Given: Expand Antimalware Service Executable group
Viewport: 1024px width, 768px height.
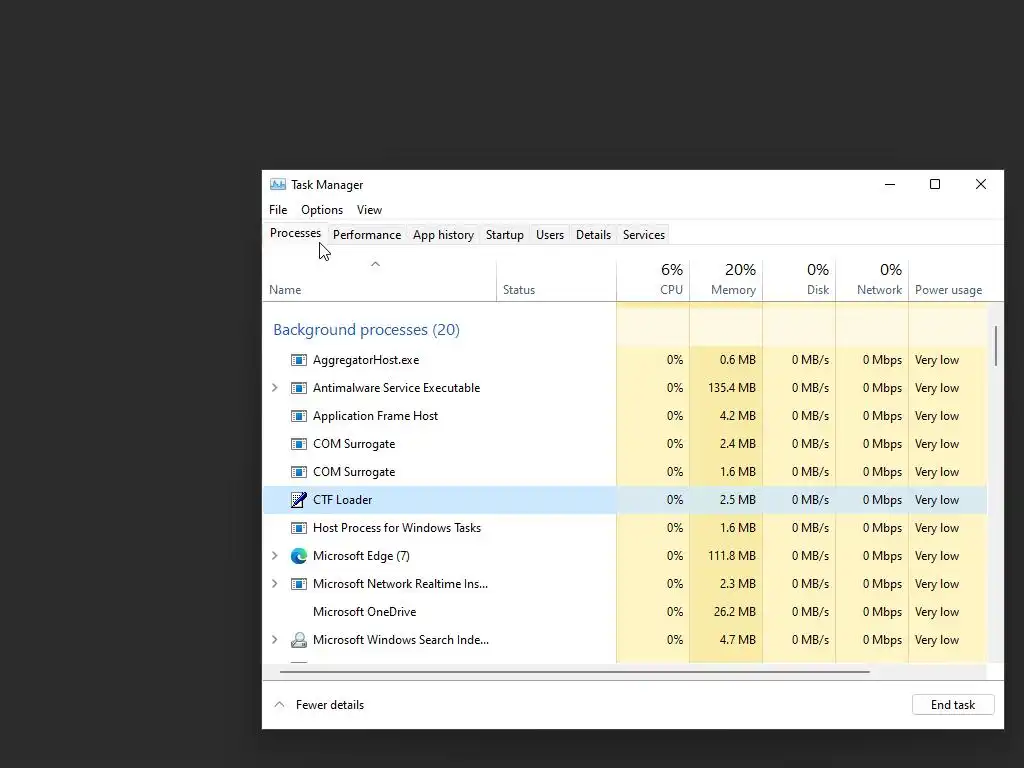Looking at the screenshot, I should point(275,388).
